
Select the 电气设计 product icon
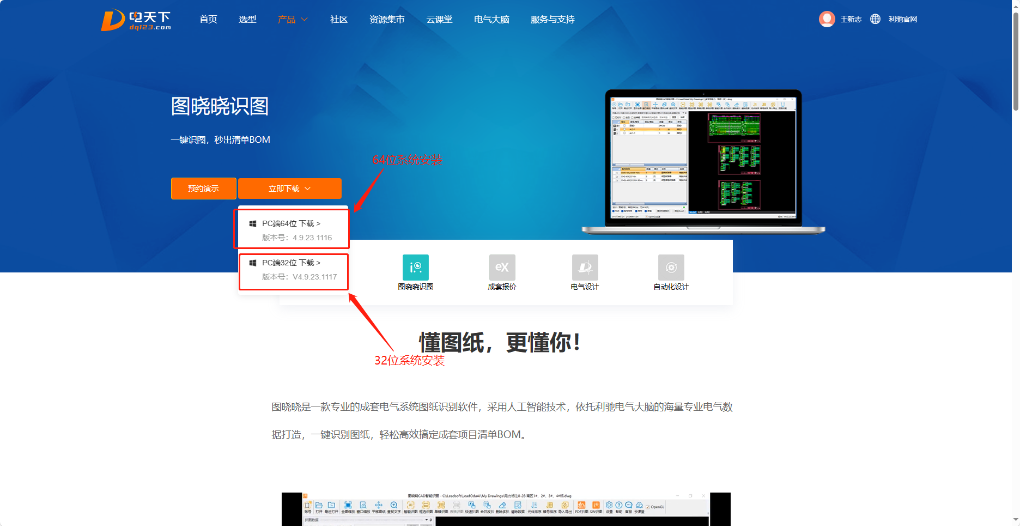[585, 267]
